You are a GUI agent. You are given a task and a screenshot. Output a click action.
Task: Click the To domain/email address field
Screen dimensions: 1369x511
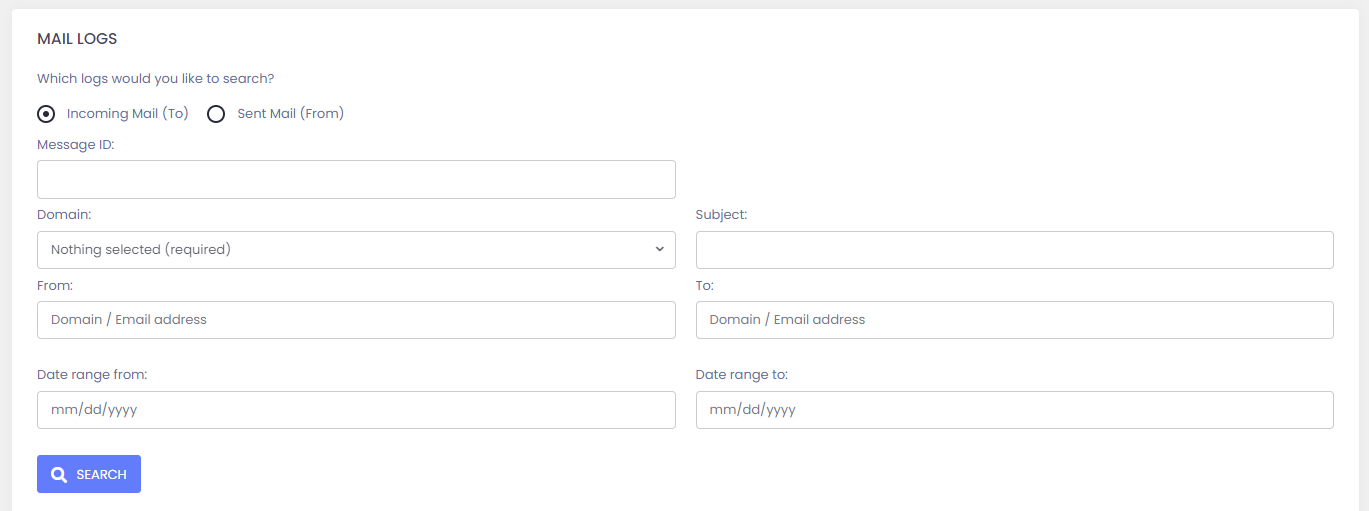coord(1014,320)
